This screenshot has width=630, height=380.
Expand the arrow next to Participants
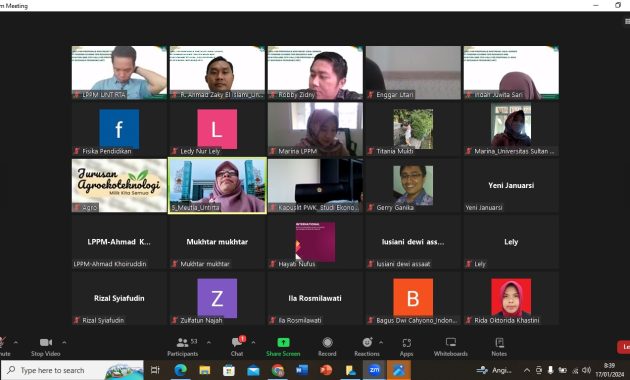[209, 342]
